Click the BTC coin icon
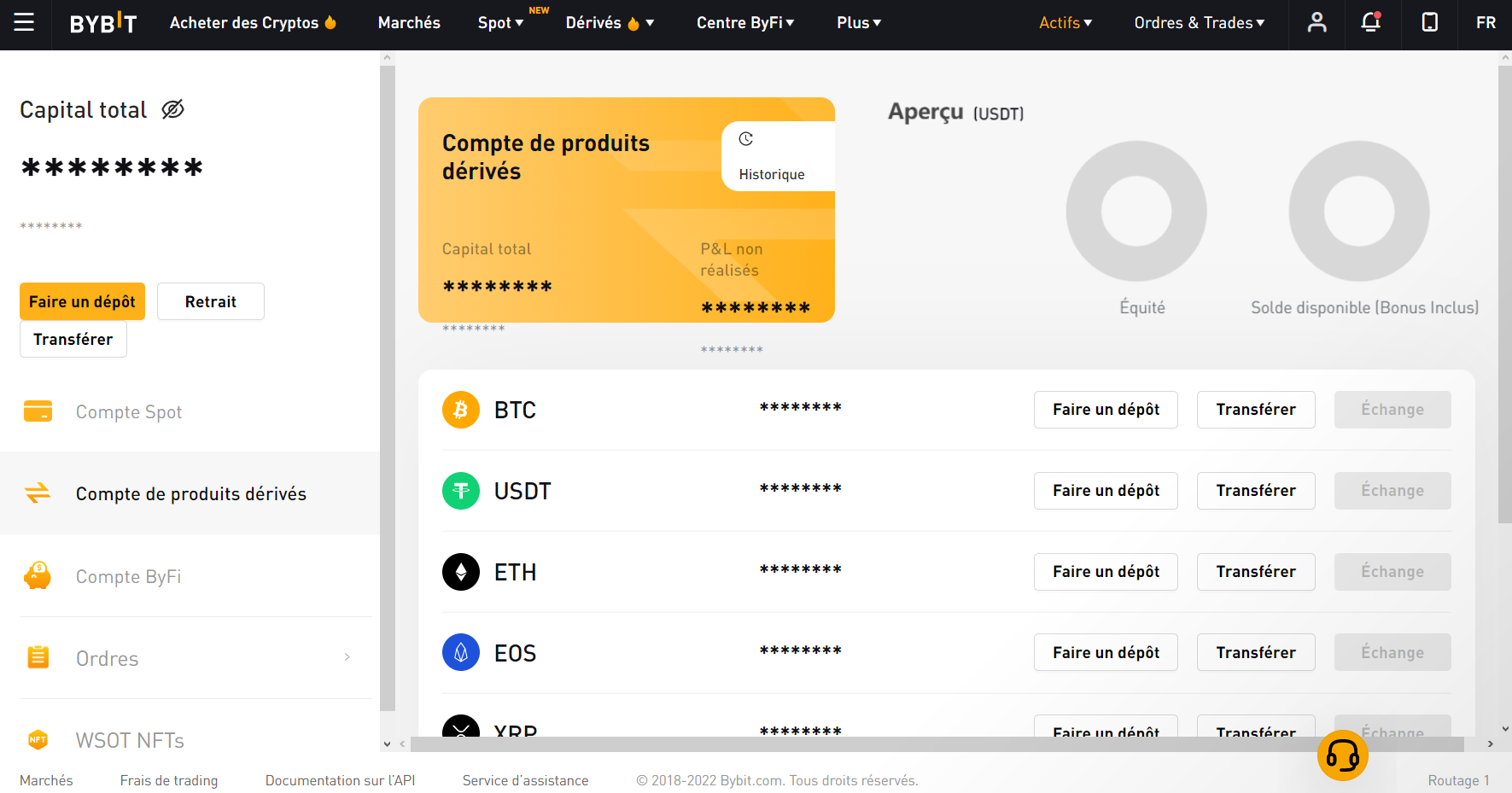Image resolution: width=1512 pixels, height=793 pixels. click(461, 410)
